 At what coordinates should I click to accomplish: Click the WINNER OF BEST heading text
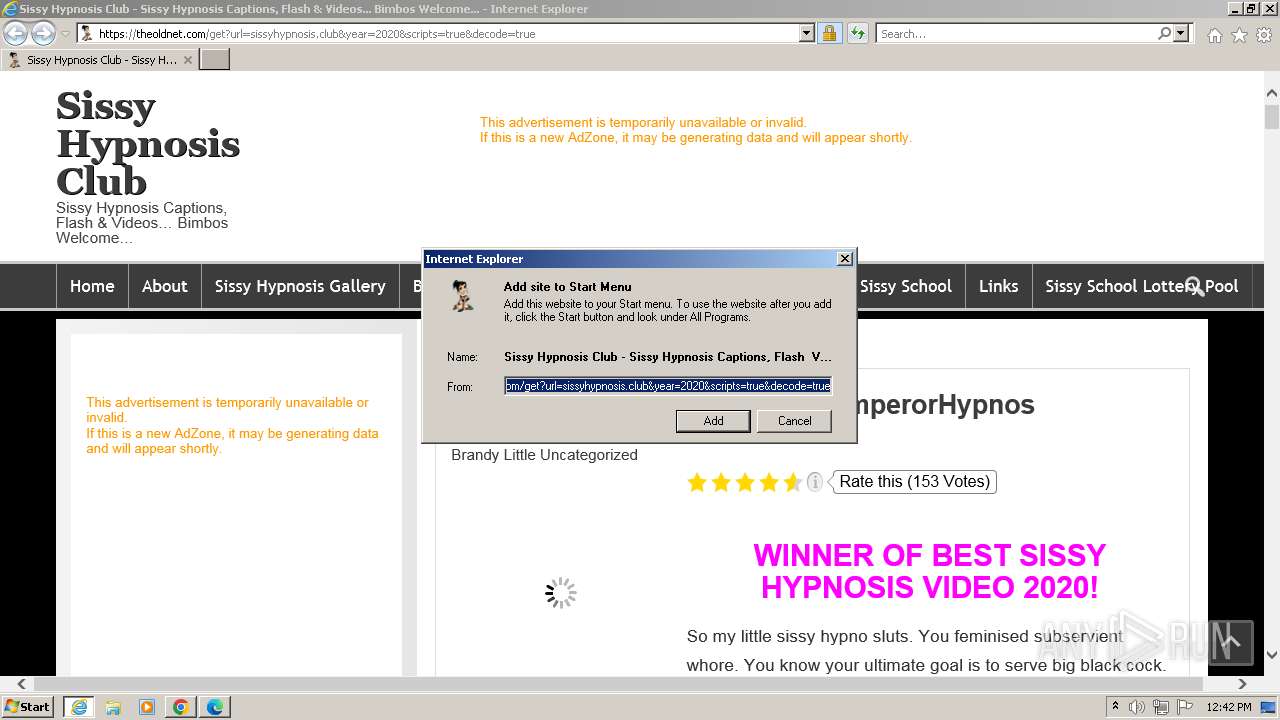point(929,570)
